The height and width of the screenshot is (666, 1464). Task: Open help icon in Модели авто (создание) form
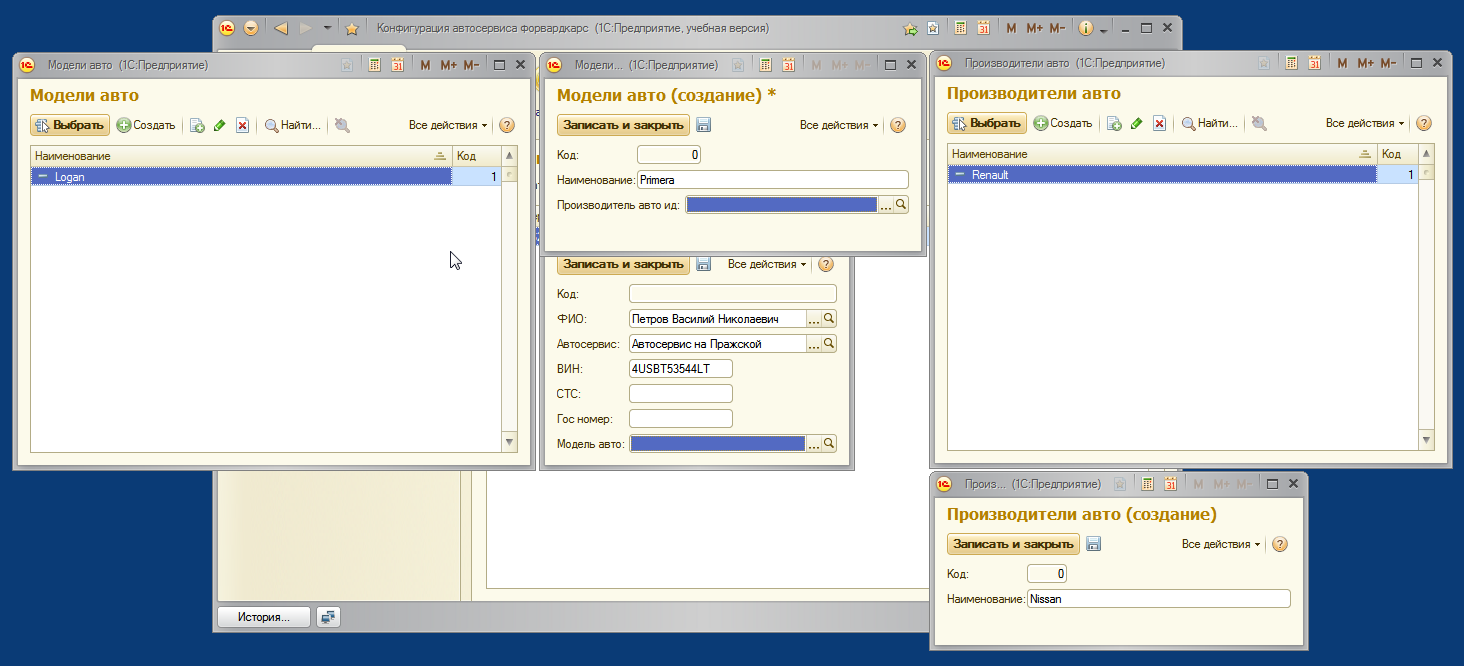[x=898, y=126]
